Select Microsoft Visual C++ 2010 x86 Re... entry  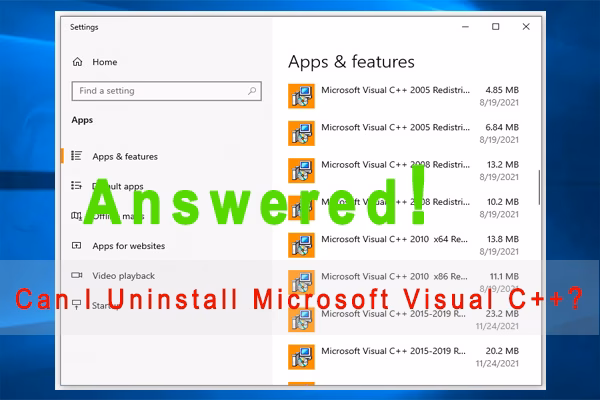(x=403, y=282)
